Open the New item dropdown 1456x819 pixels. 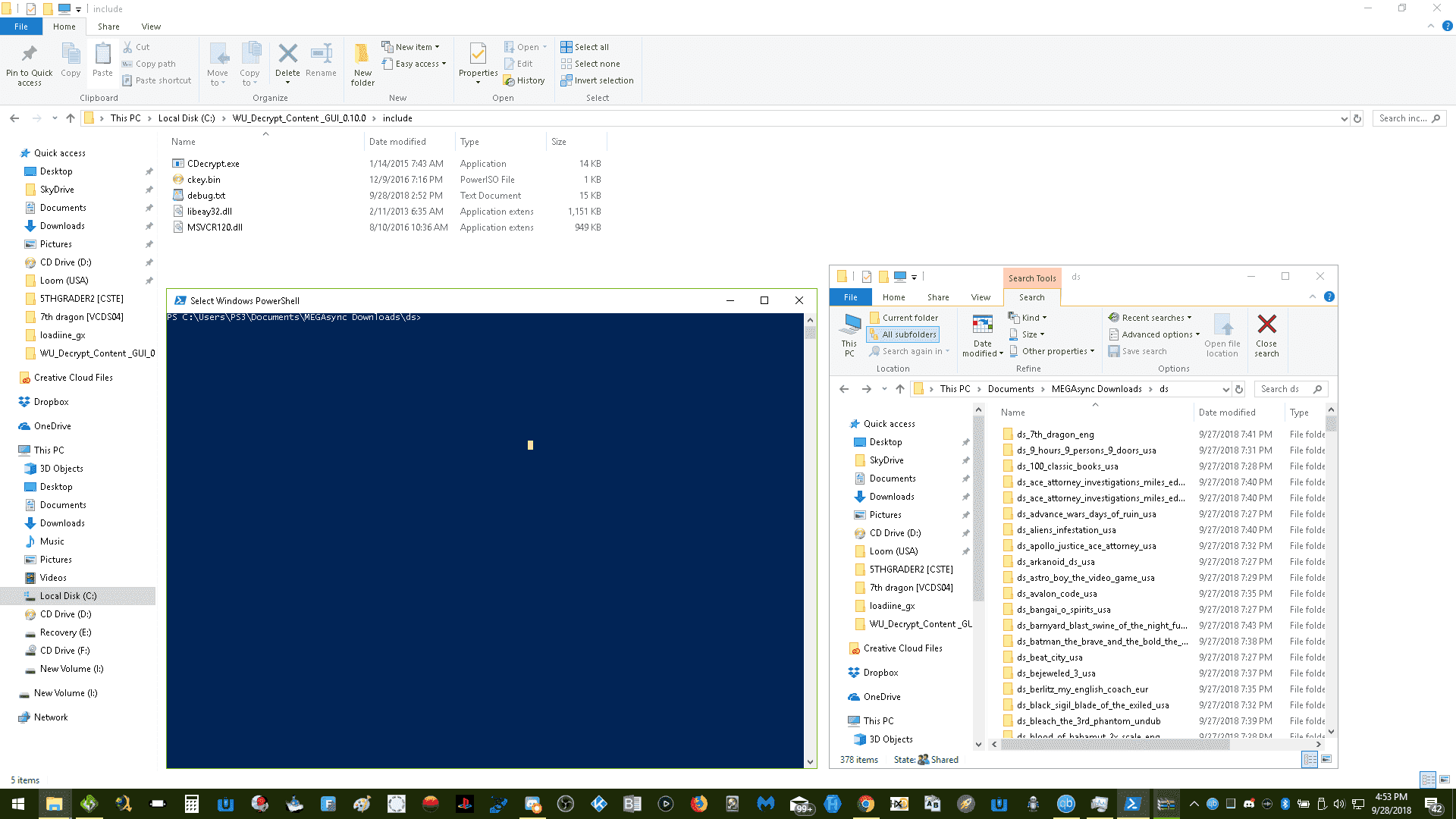(x=410, y=47)
